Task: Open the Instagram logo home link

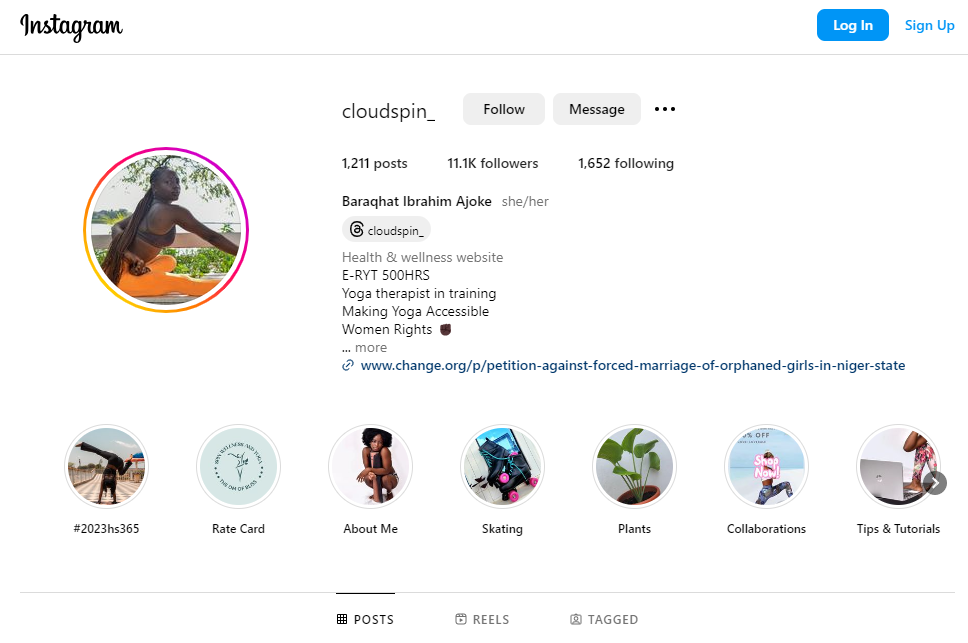Action: pyautogui.click(x=72, y=27)
